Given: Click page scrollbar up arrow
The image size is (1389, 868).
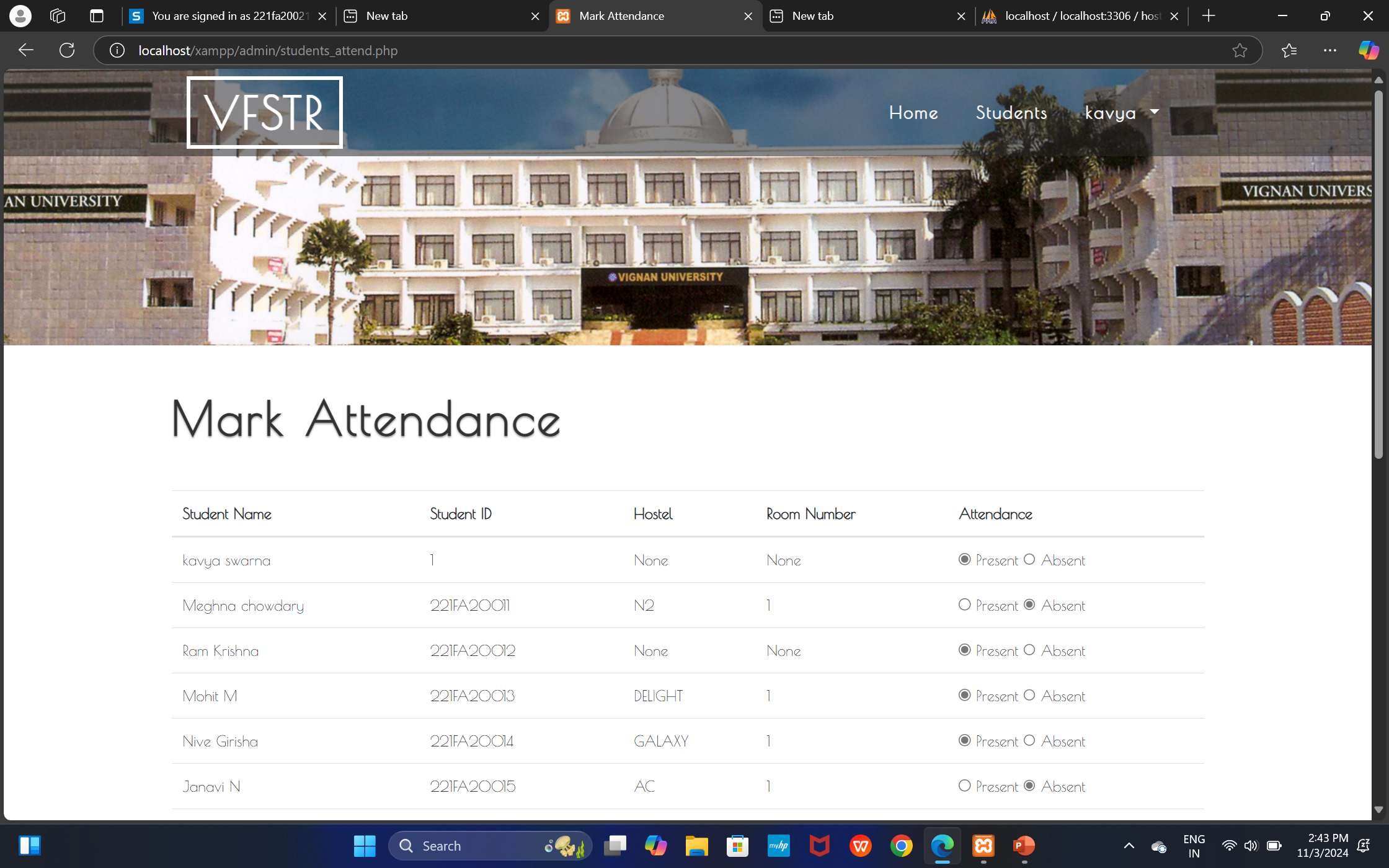Looking at the screenshot, I should [1378, 80].
